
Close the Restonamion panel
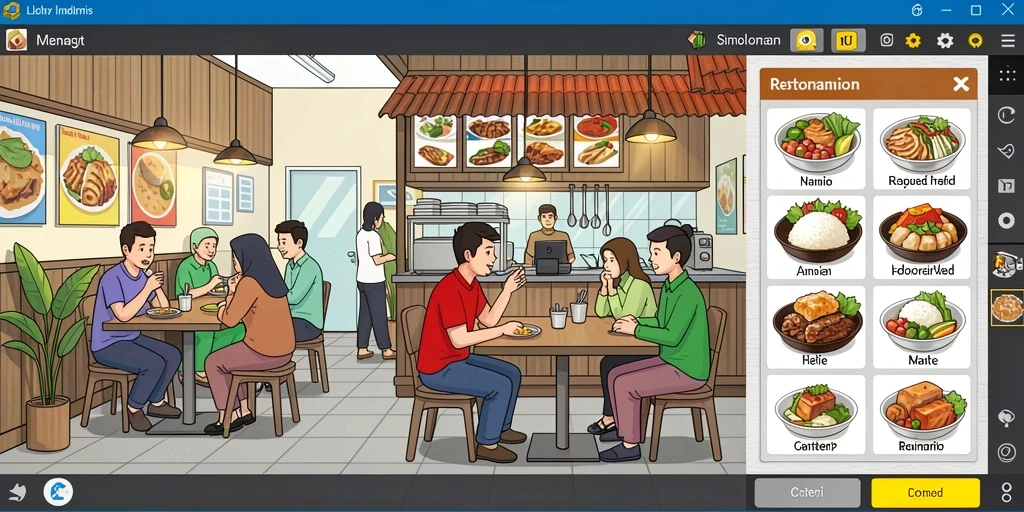point(961,84)
